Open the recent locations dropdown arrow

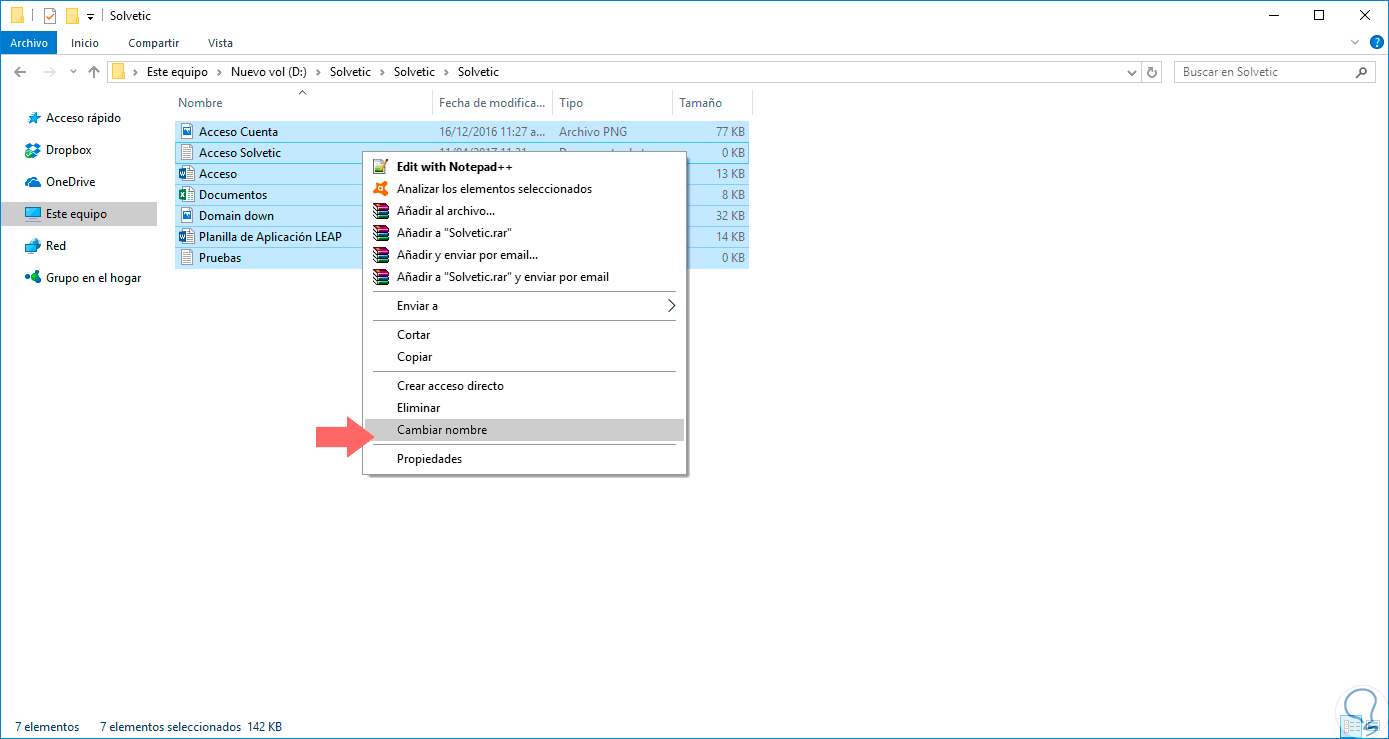coord(73,72)
